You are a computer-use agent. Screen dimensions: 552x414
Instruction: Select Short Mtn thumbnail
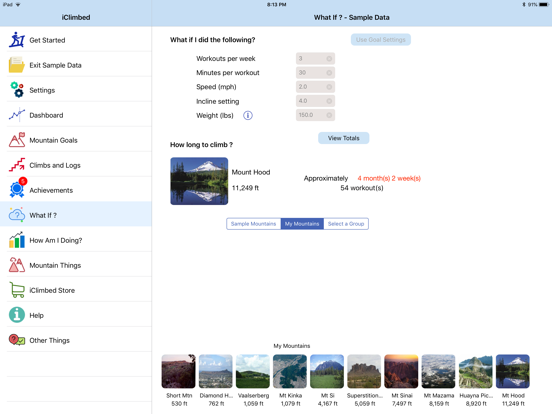coord(178,371)
